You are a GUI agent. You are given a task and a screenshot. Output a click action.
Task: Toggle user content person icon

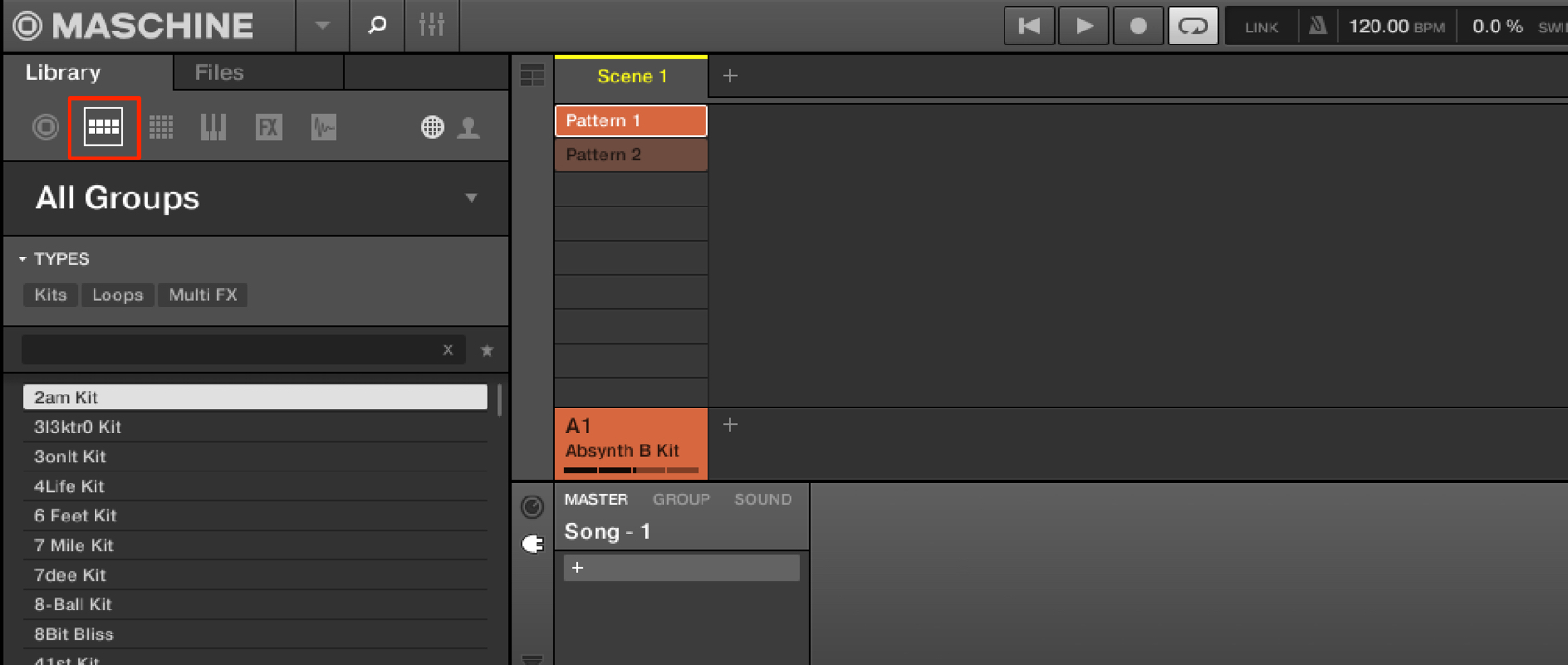[x=469, y=127]
